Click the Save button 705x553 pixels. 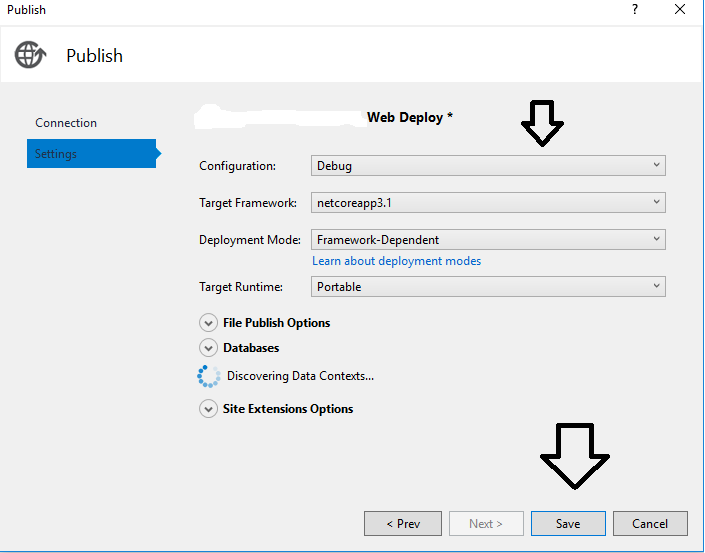[568, 523]
